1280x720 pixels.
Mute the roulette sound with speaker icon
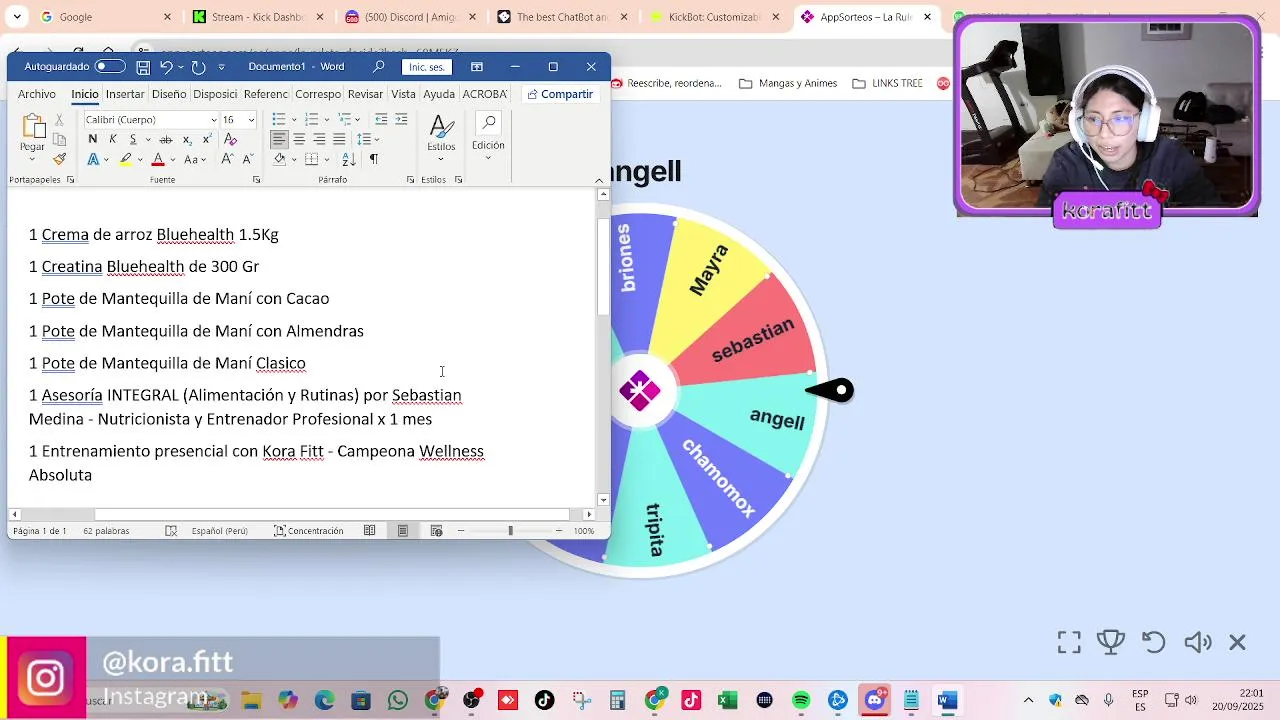pyautogui.click(x=1197, y=642)
